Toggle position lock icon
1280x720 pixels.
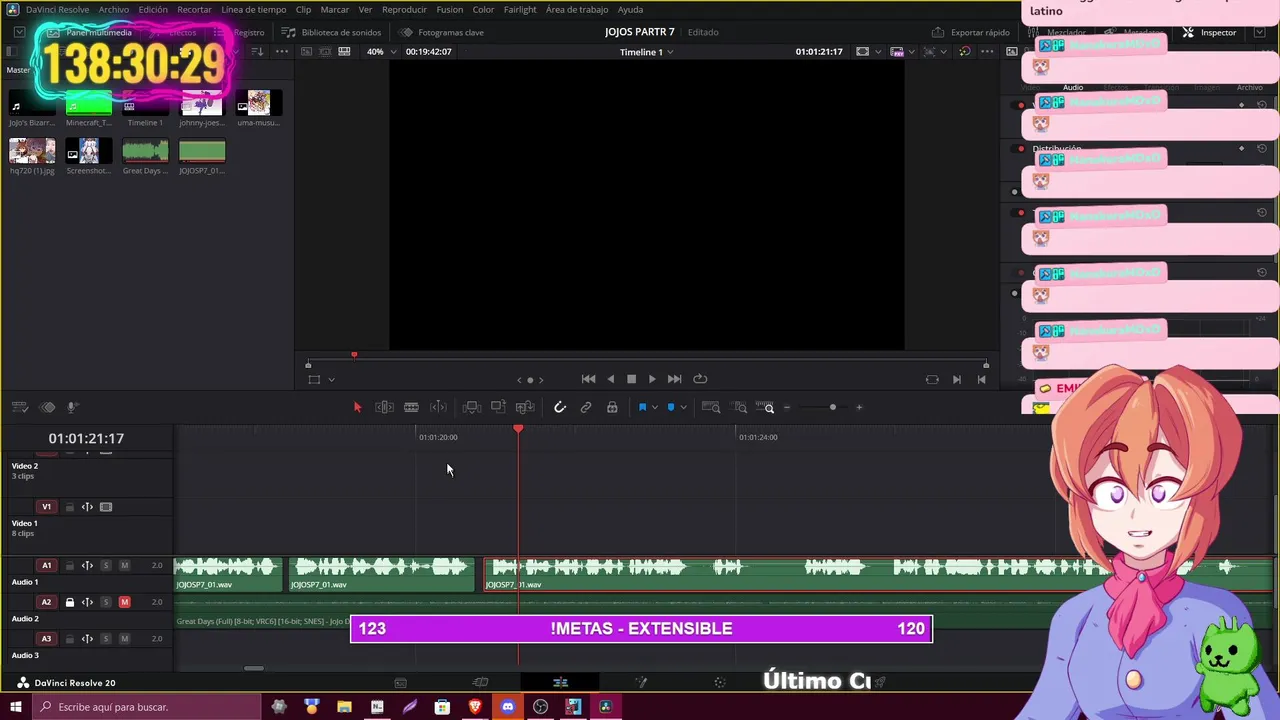coord(612,407)
